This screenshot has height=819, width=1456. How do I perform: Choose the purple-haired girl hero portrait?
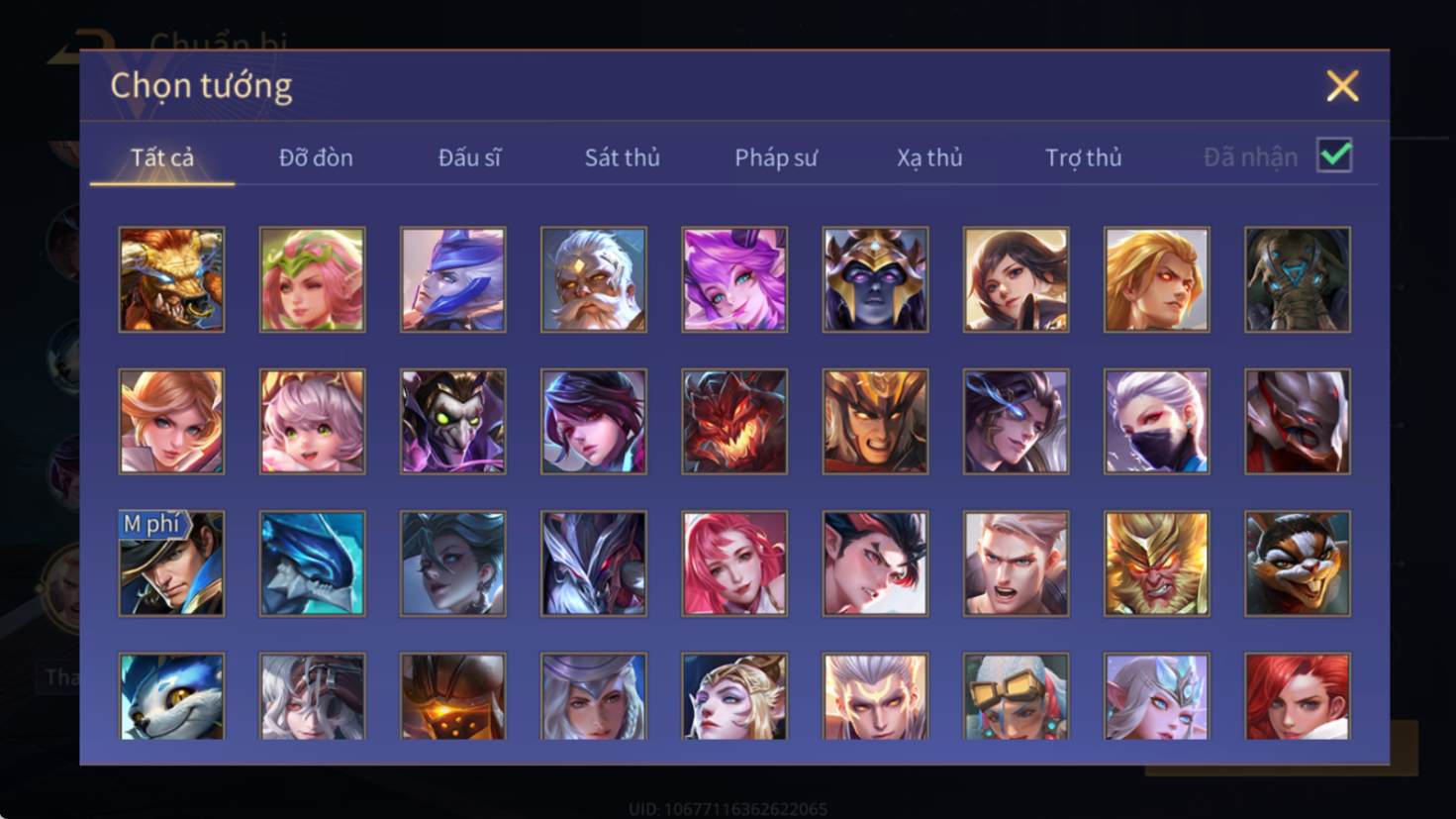tap(734, 279)
